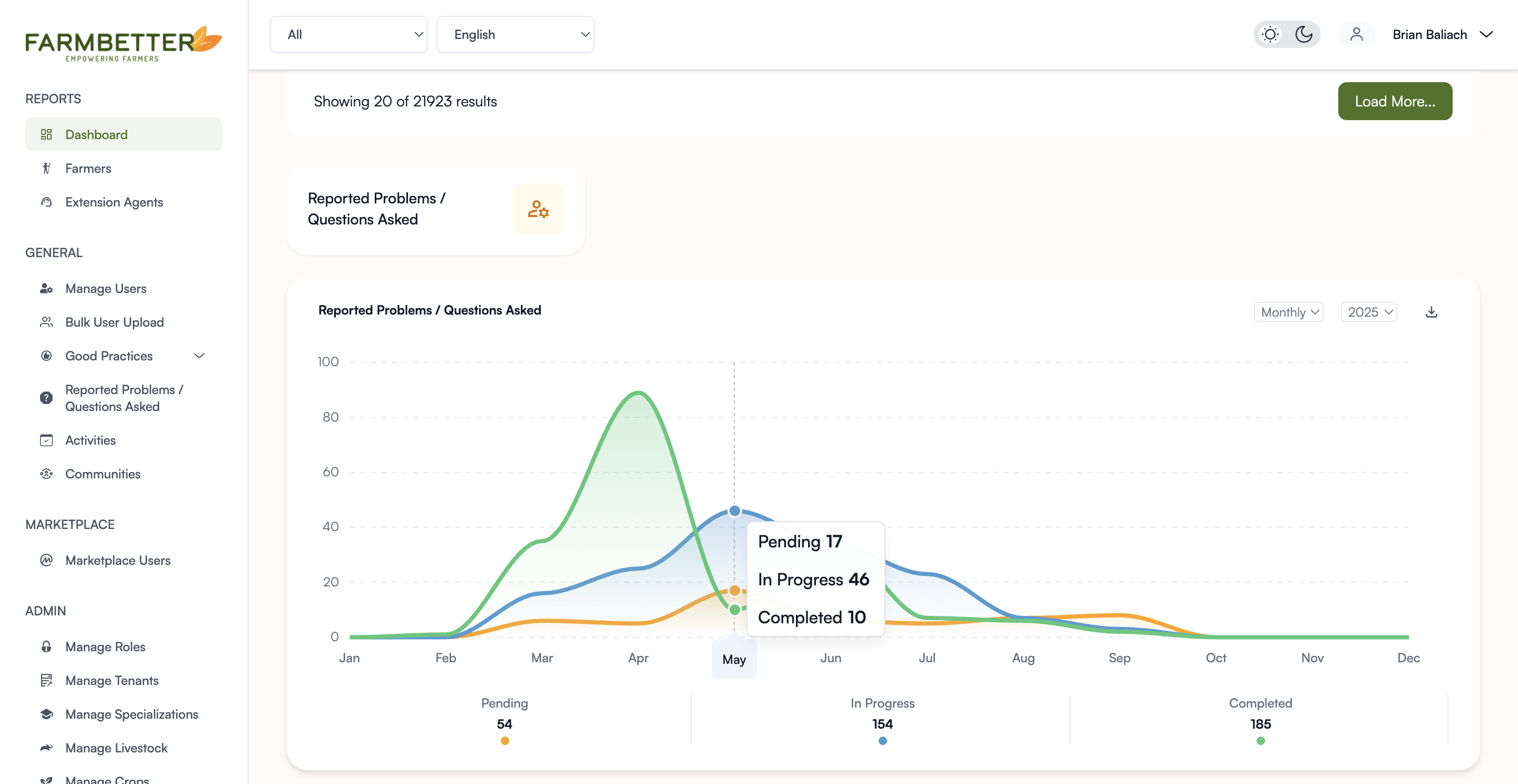The width and height of the screenshot is (1518, 784).
Task: Switch to light mode sun toggle
Action: pyautogui.click(x=1270, y=34)
